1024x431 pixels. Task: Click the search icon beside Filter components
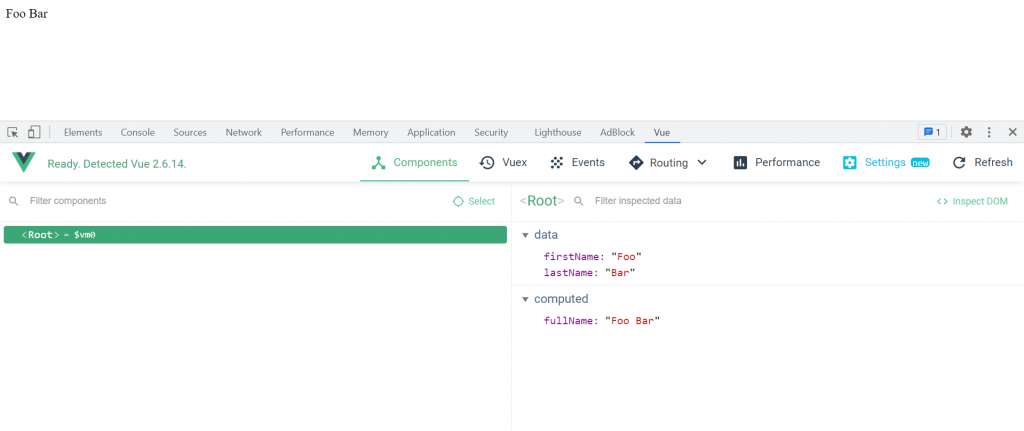tap(13, 201)
